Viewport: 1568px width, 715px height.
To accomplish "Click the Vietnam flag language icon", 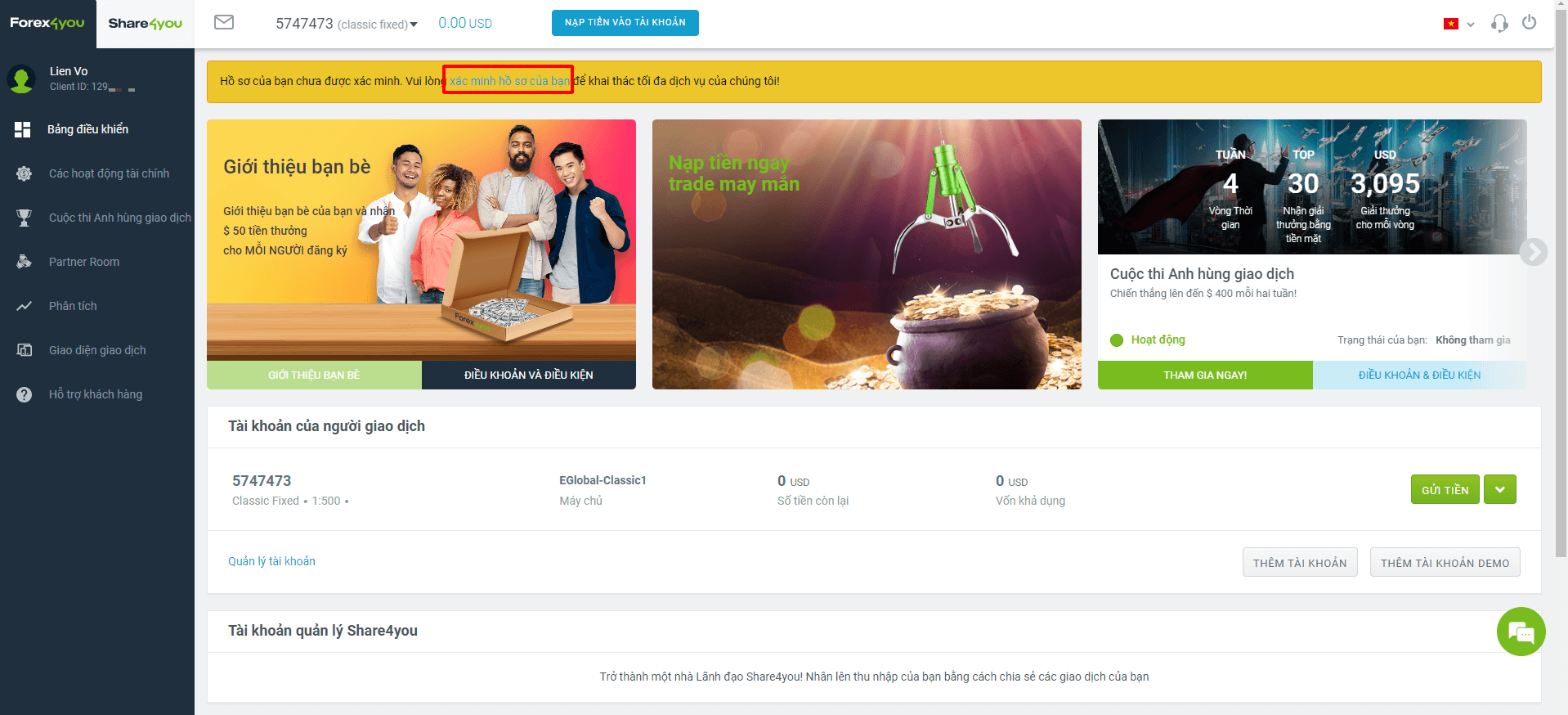I will click(1451, 24).
